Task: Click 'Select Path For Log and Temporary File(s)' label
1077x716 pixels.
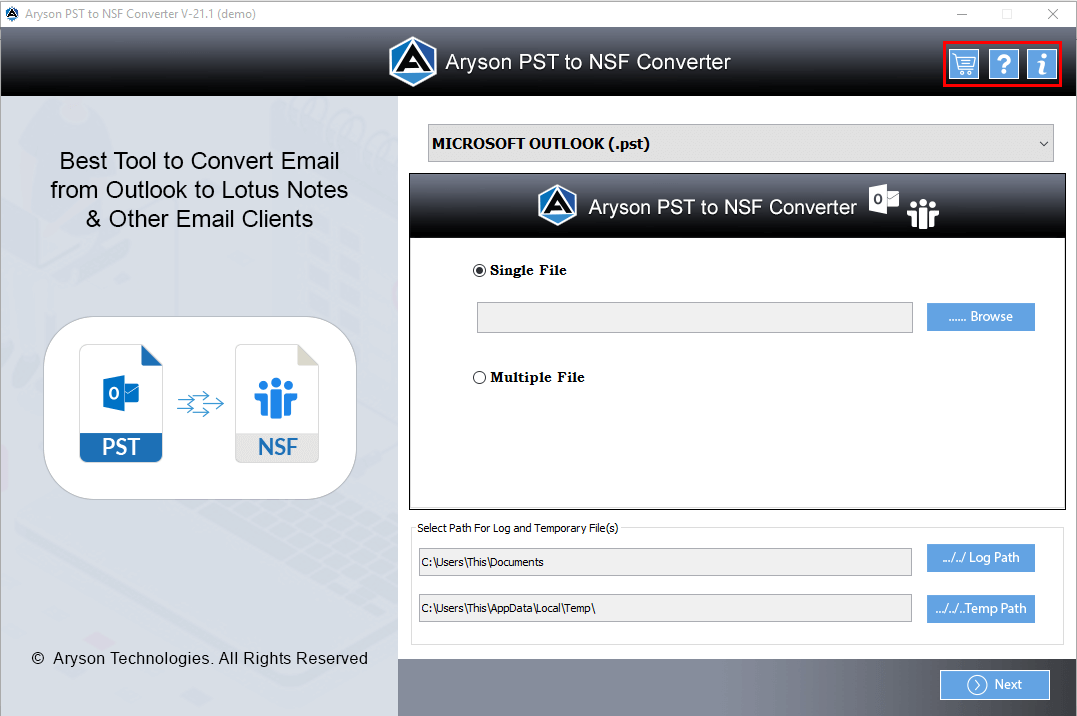Action: coord(517,528)
